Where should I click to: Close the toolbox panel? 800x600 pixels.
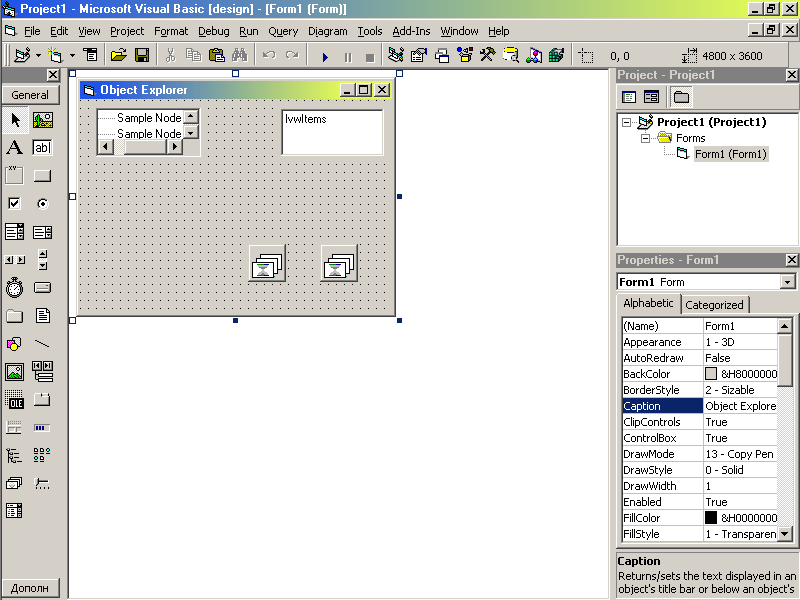[x=53, y=75]
